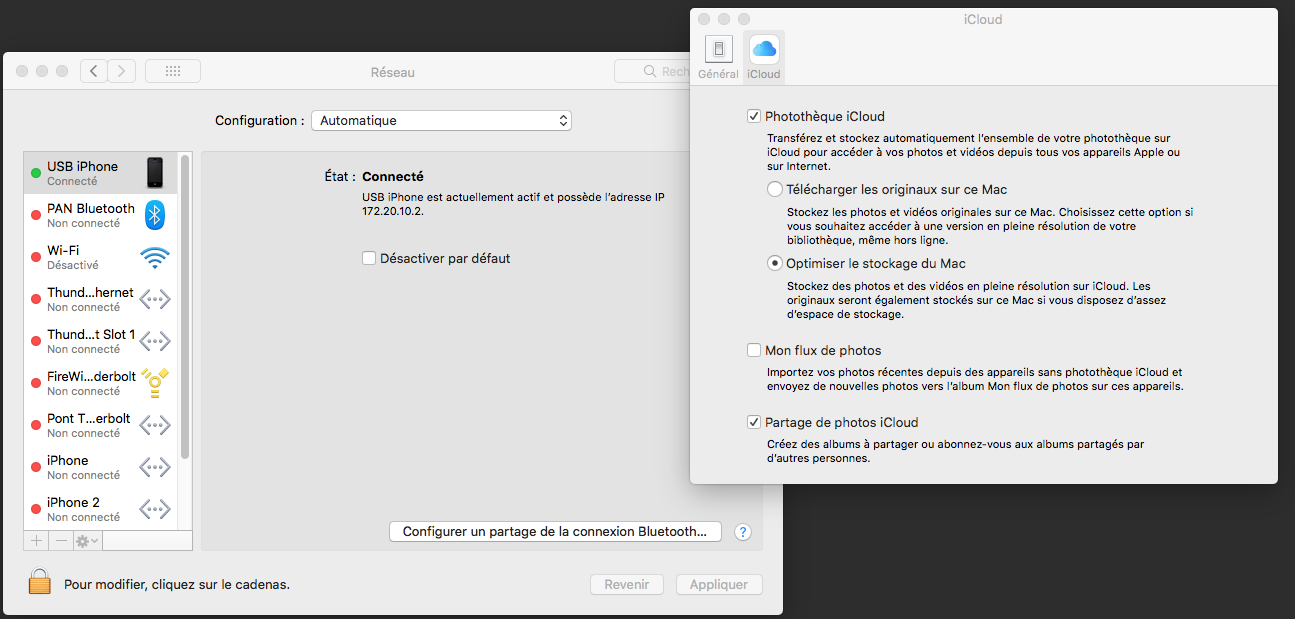Click the red status dot of Wi-Fi
The width and height of the screenshot is (1295, 619).
click(36, 257)
